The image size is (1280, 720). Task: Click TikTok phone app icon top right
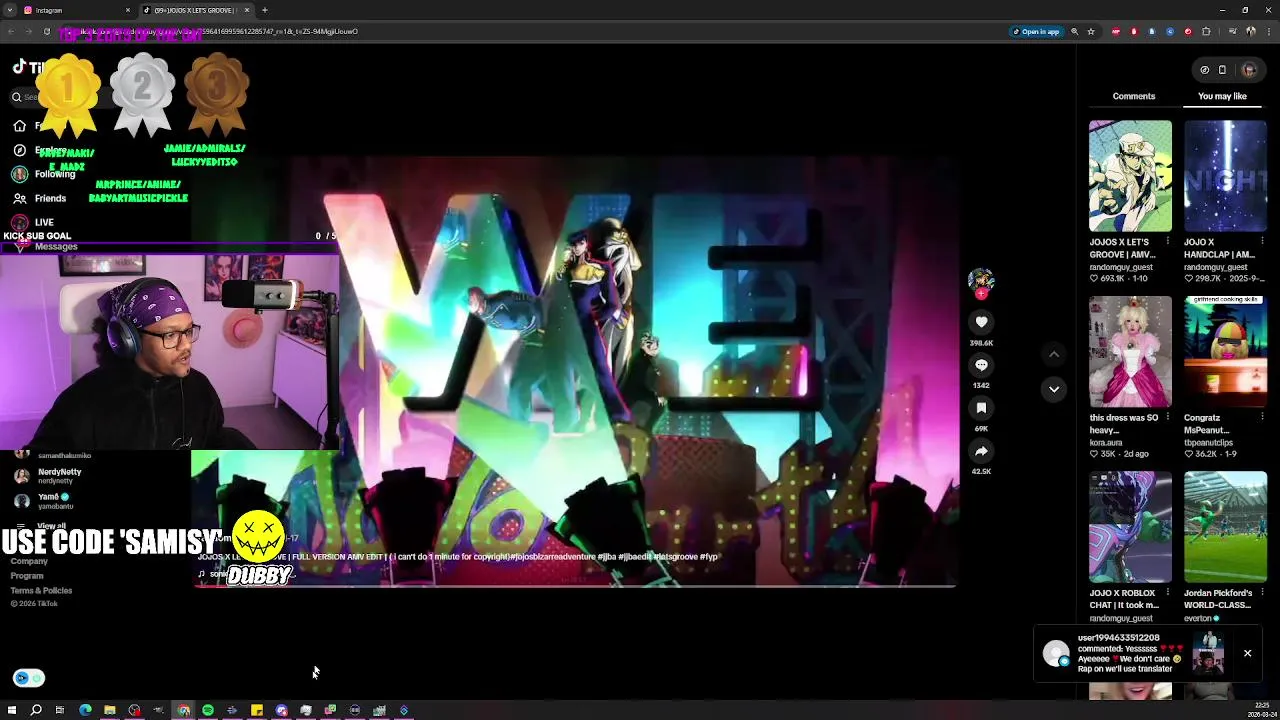click(x=1222, y=70)
